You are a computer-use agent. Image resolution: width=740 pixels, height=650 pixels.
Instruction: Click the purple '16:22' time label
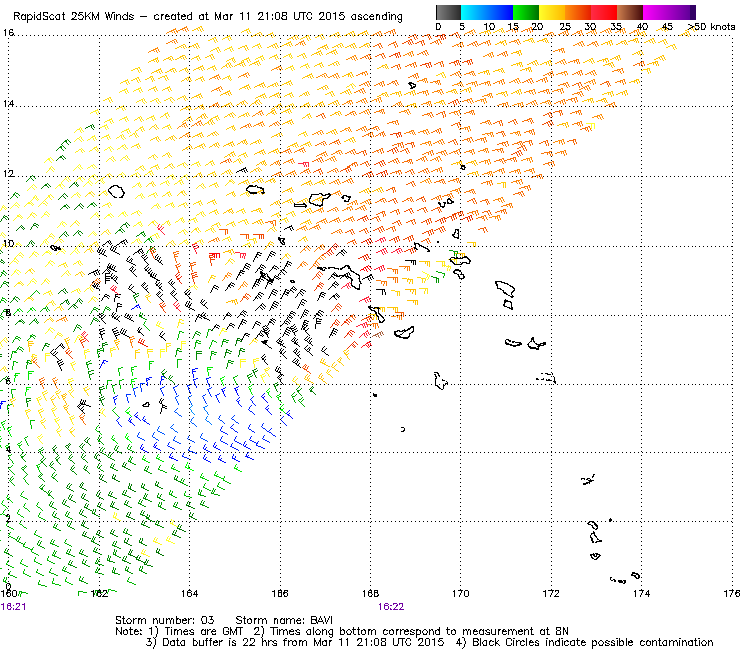pos(391,607)
